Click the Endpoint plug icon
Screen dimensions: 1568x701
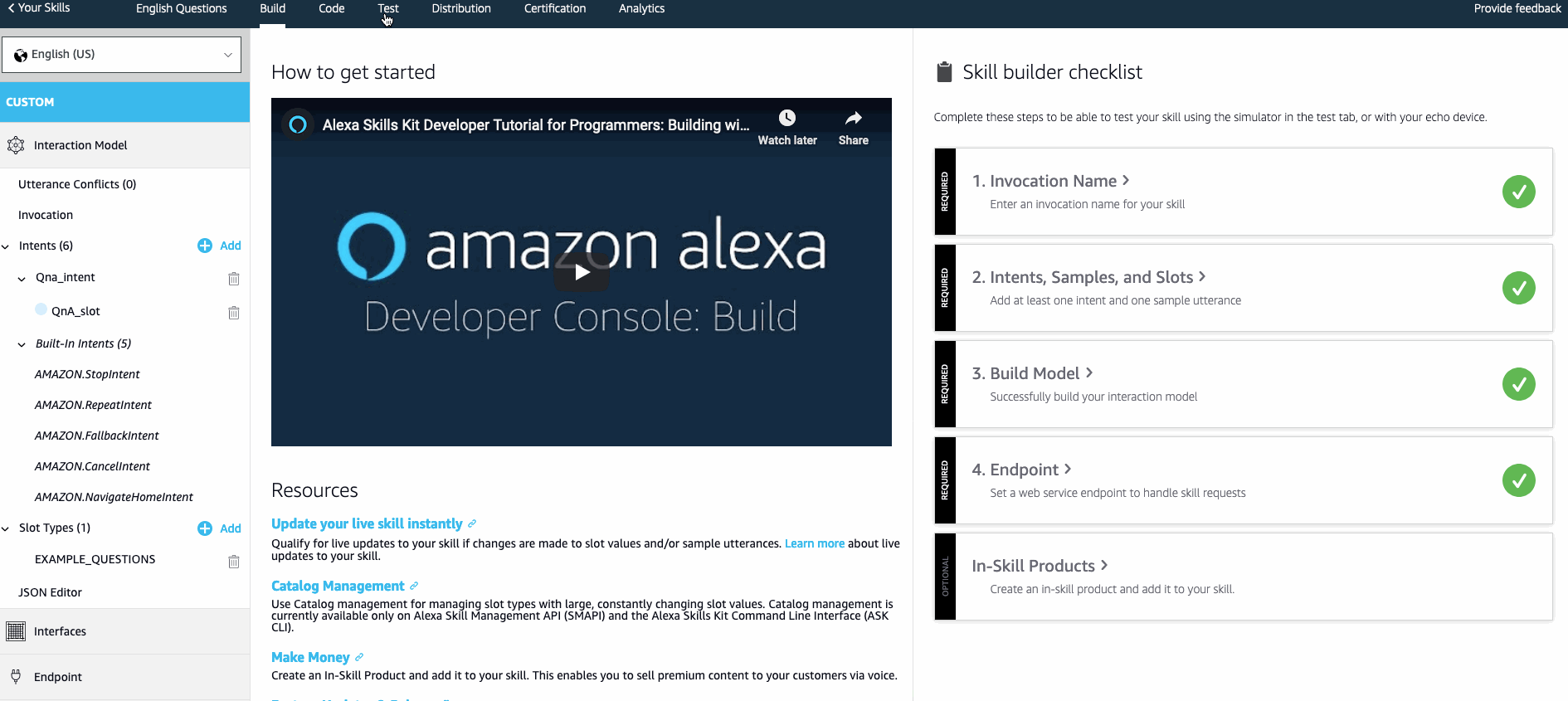[16, 676]
